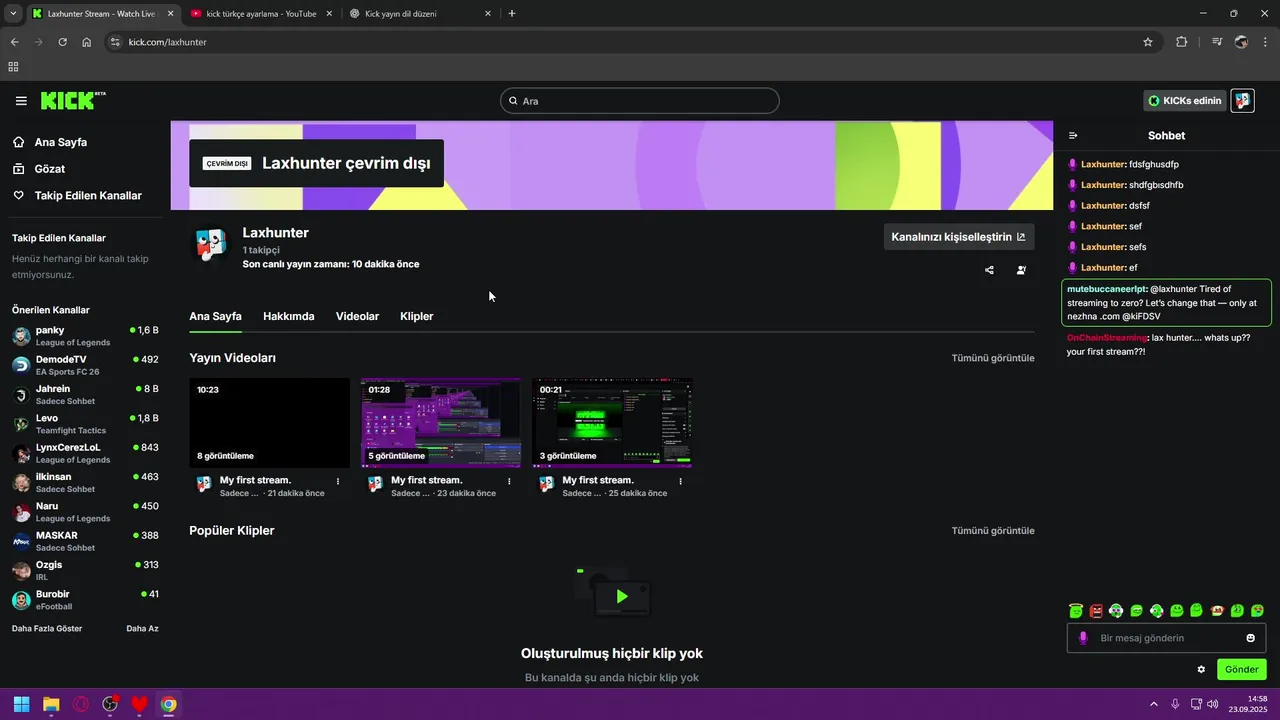Click the Laxhunter channel avatar

click(210, 245)
